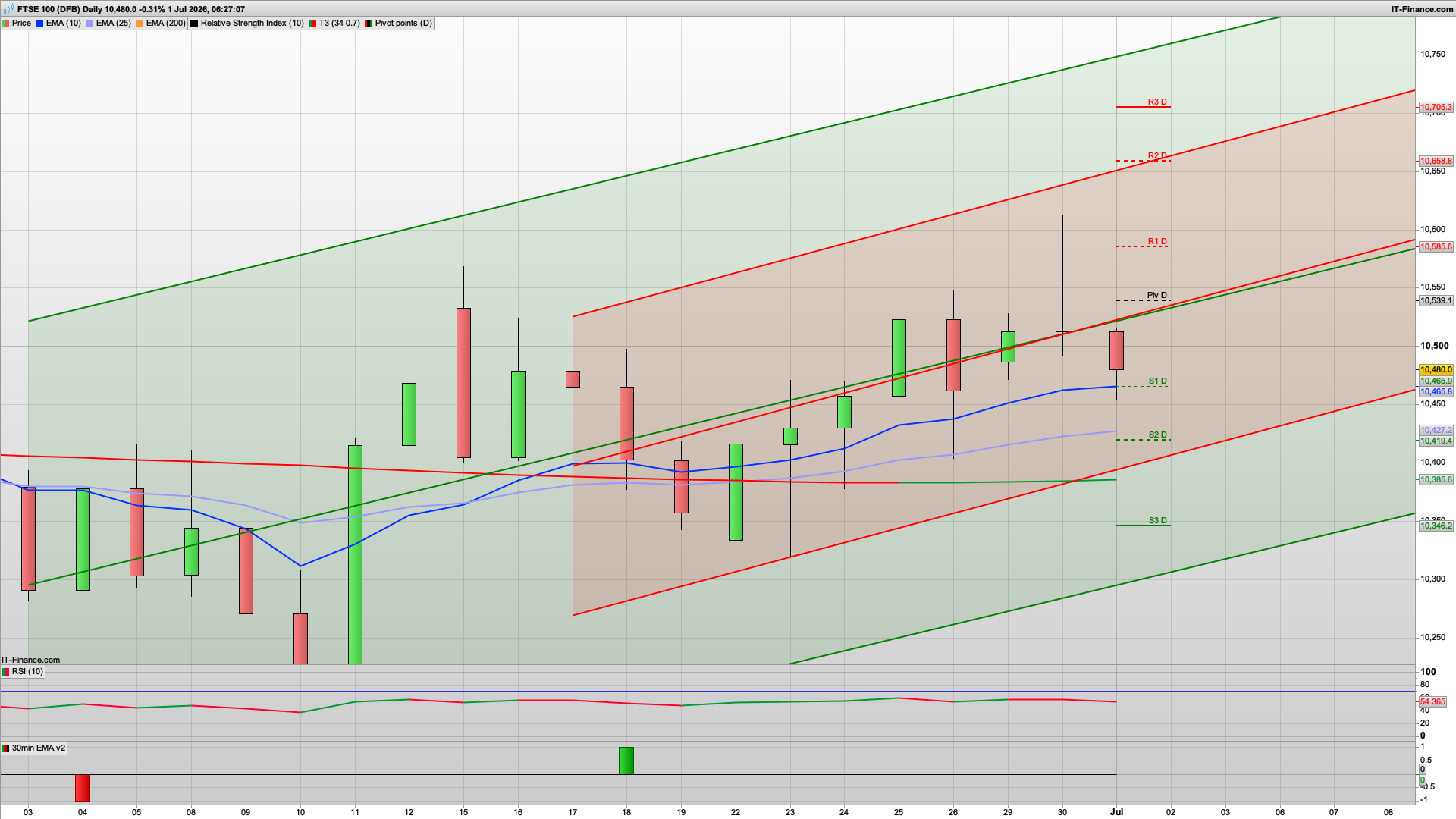The image size is (1456, 819).
Task: Click the chart title FTSE 100 (DFB) Daily
Action: point(60,9)
